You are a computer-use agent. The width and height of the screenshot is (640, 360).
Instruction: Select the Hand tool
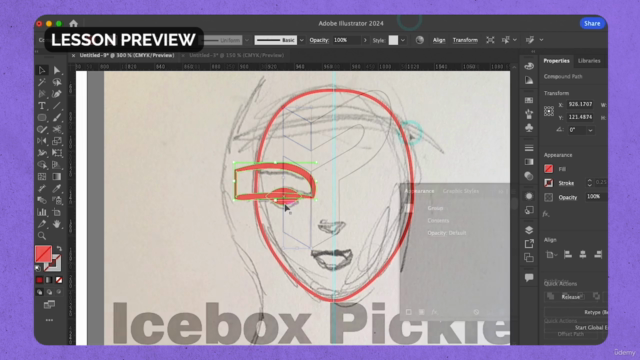tap(57, 224)
